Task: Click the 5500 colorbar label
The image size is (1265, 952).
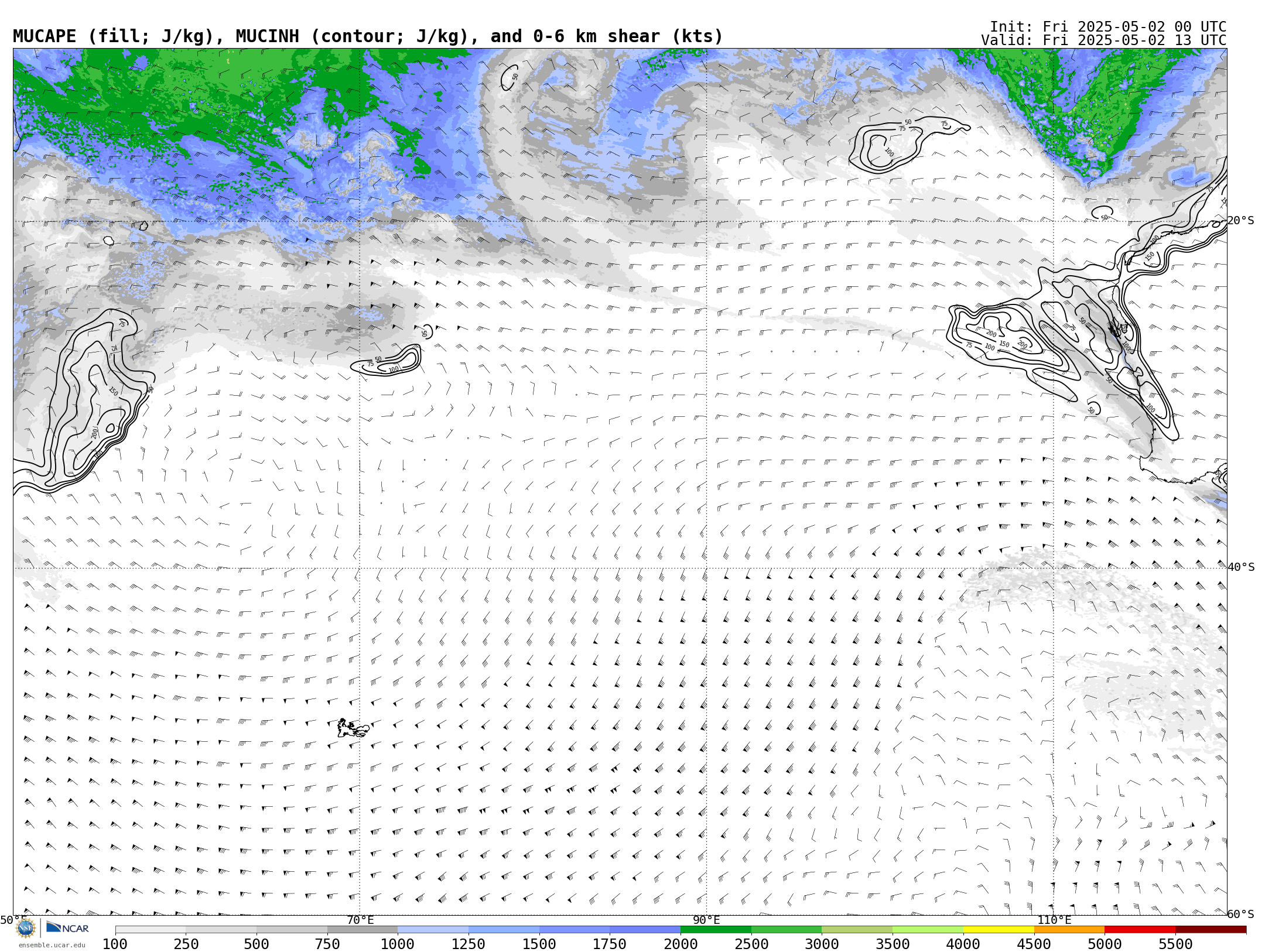Action: coord(1175,944)
